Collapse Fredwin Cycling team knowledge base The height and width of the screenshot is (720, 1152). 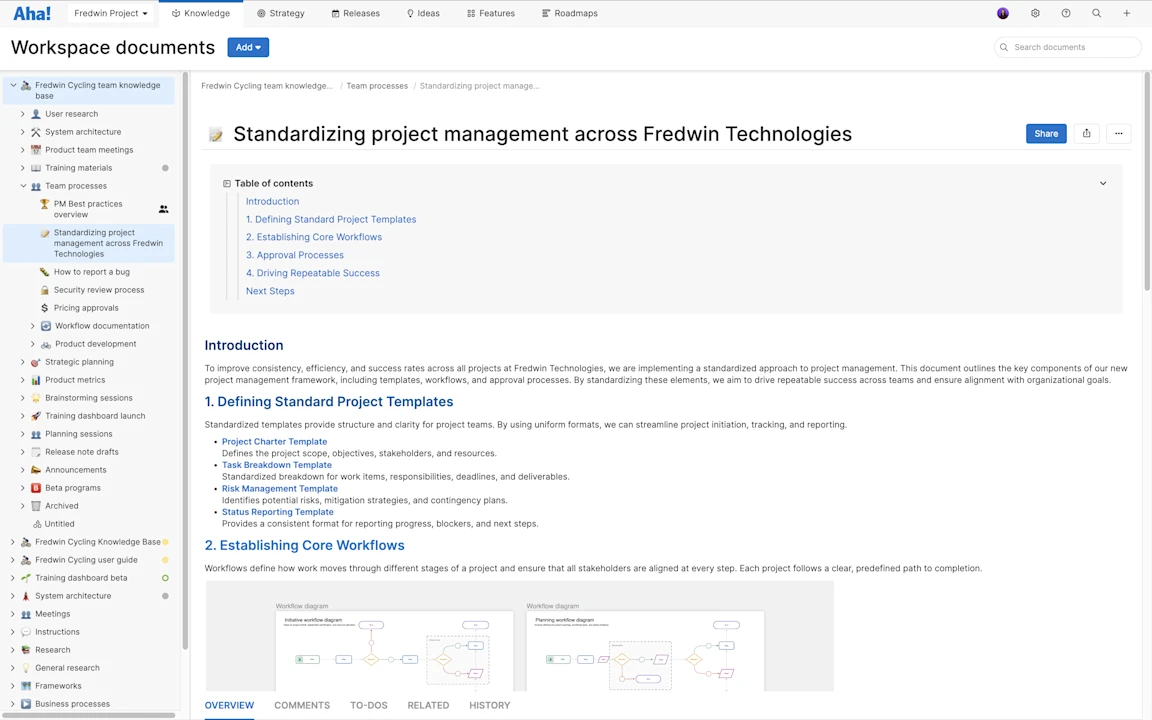(x=12, y=85)
